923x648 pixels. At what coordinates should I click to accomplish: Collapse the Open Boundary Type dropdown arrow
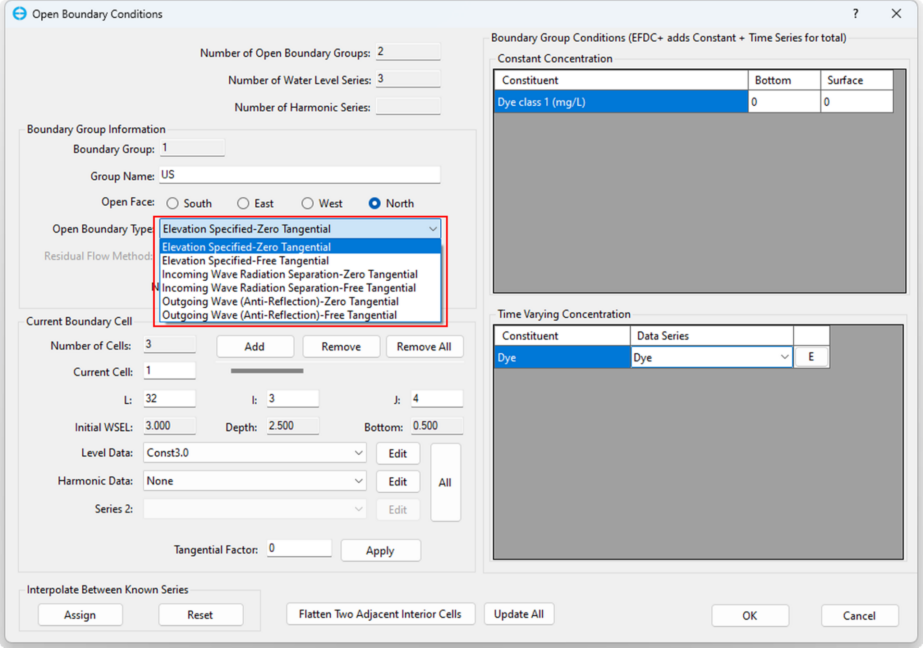coord(432,229)
